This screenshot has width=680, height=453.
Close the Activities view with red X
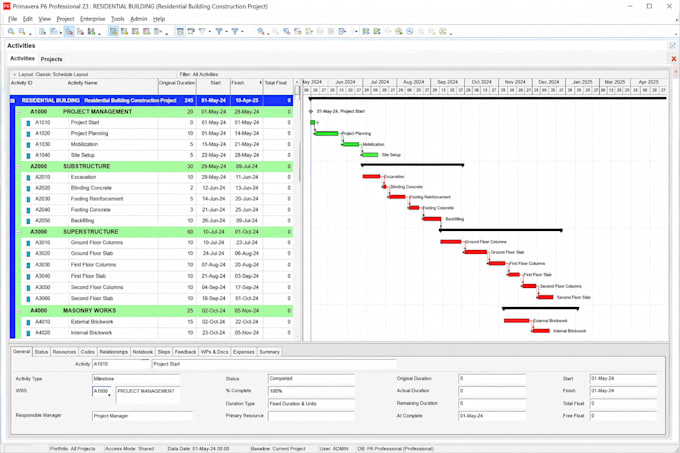(673, 59)
